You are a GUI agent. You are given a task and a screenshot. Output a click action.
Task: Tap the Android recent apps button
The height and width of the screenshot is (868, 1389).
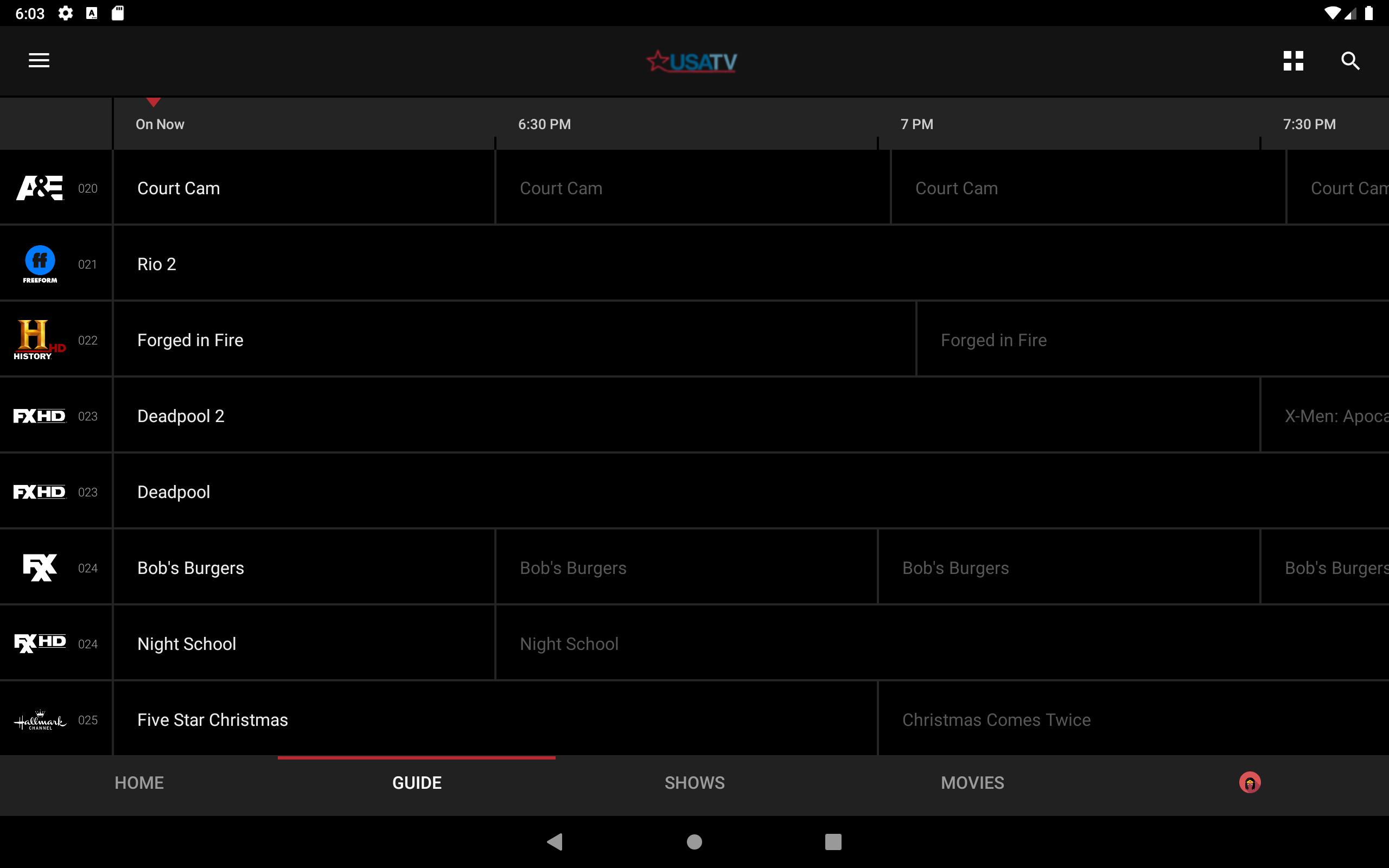[x=833, y=841]
